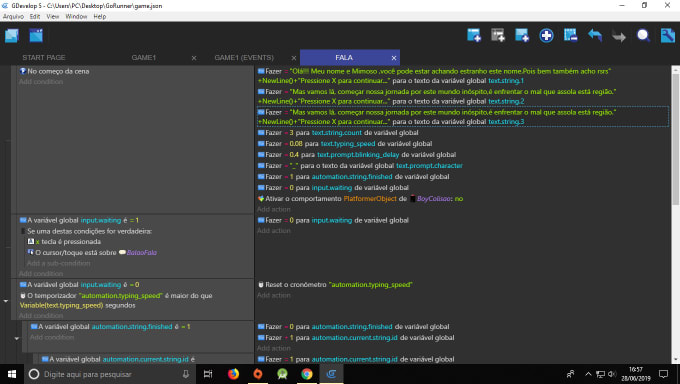Click Add action below Reset o cronômetro

274,295
